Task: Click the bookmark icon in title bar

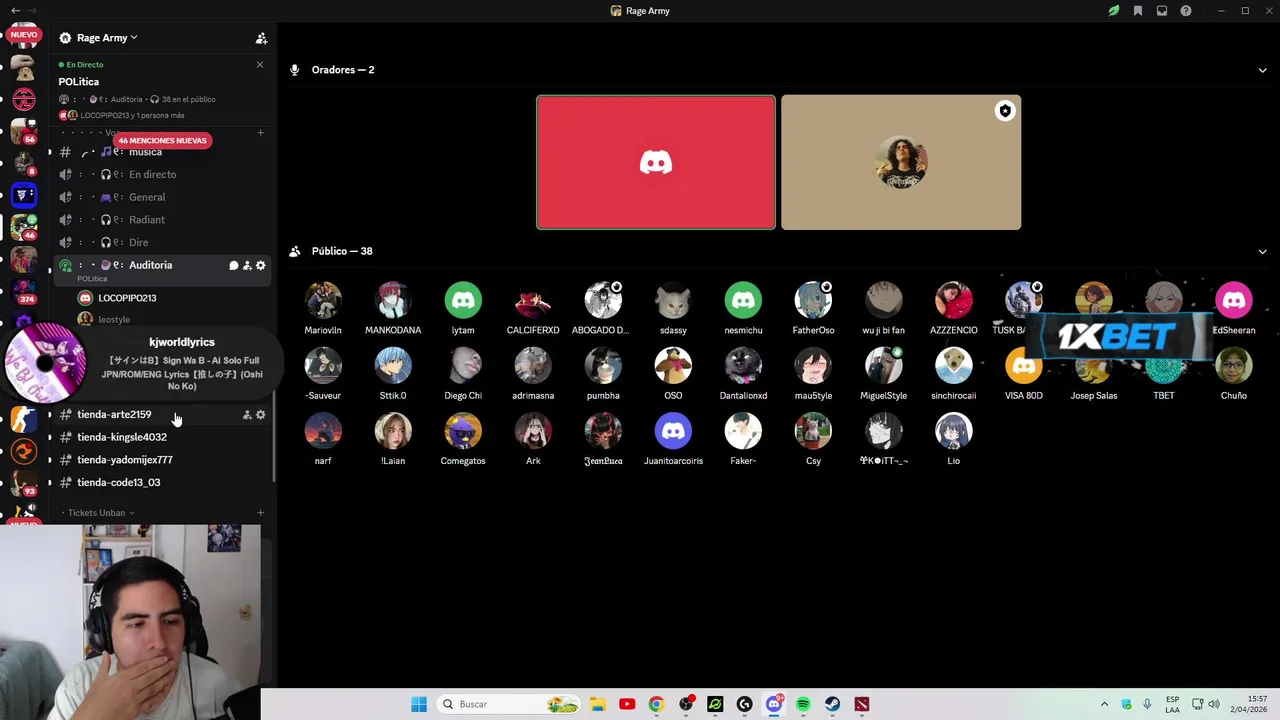Action: pyautogui.click(x=1137, y=11)
